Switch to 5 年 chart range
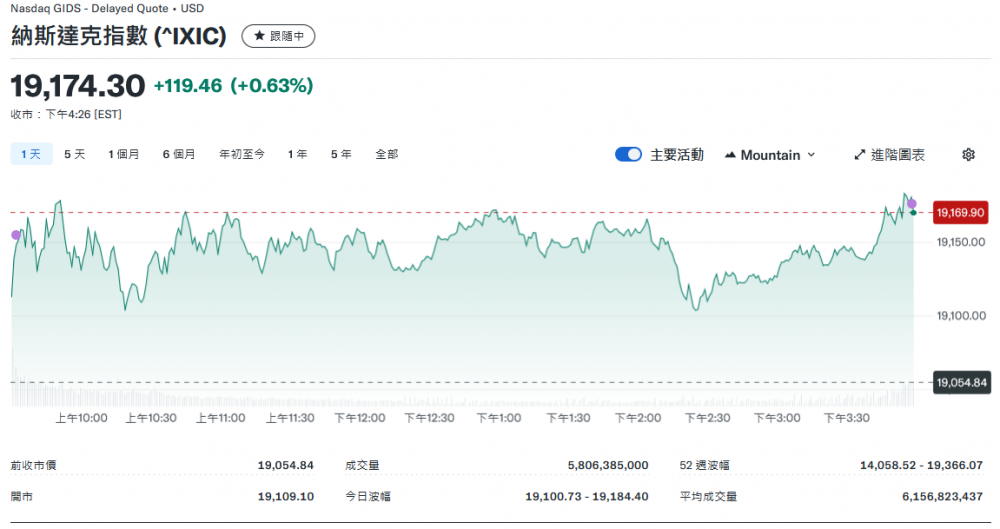Viewport: 1000px width, 529px height. [x=341, y=154]
